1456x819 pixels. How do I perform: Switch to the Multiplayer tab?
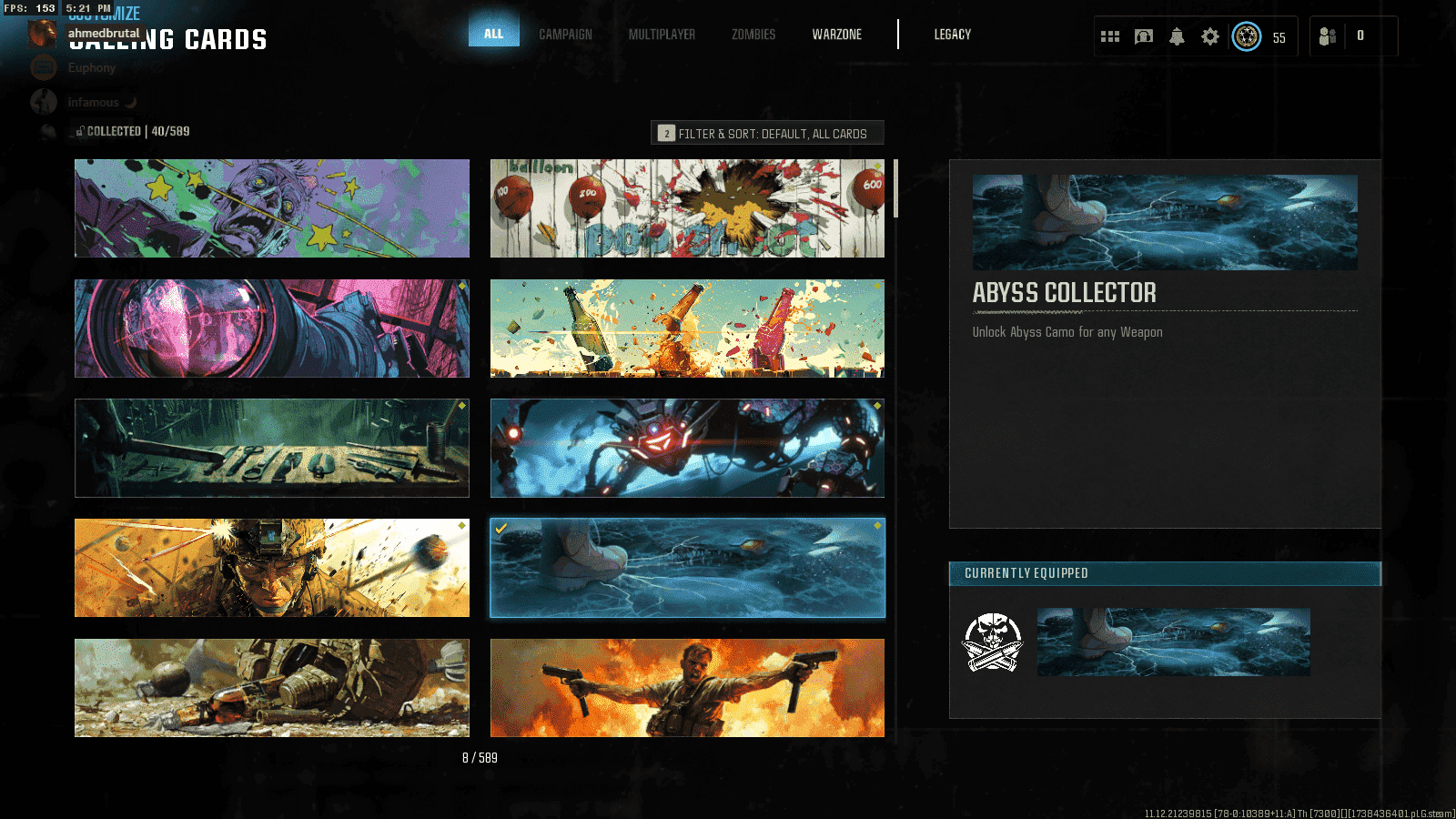click(x=662, y=35)
